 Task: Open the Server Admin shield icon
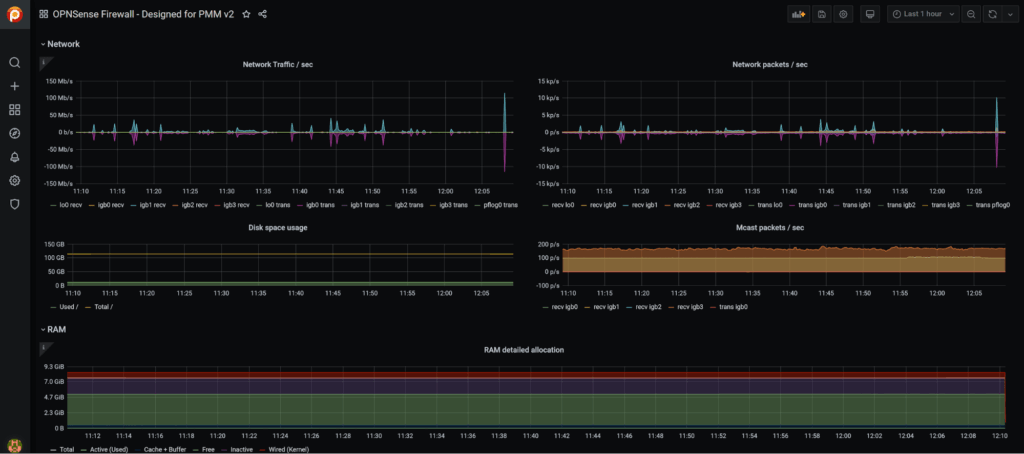tap(14, 204)
